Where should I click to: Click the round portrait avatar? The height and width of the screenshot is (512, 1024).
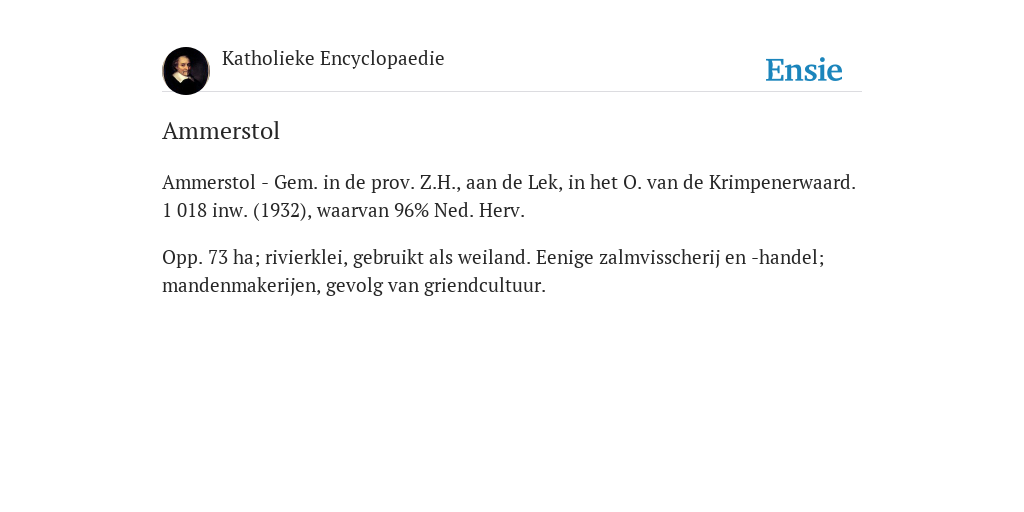click(185, 71)
